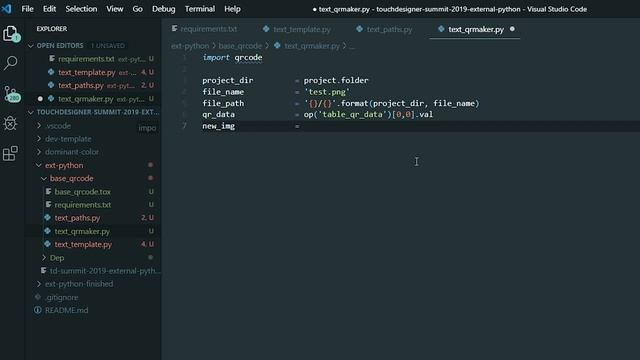The width and height of the screenshot is (640, 360).
Task: Click Python icon of text_template.py tab
Action: tap(266, 29)
